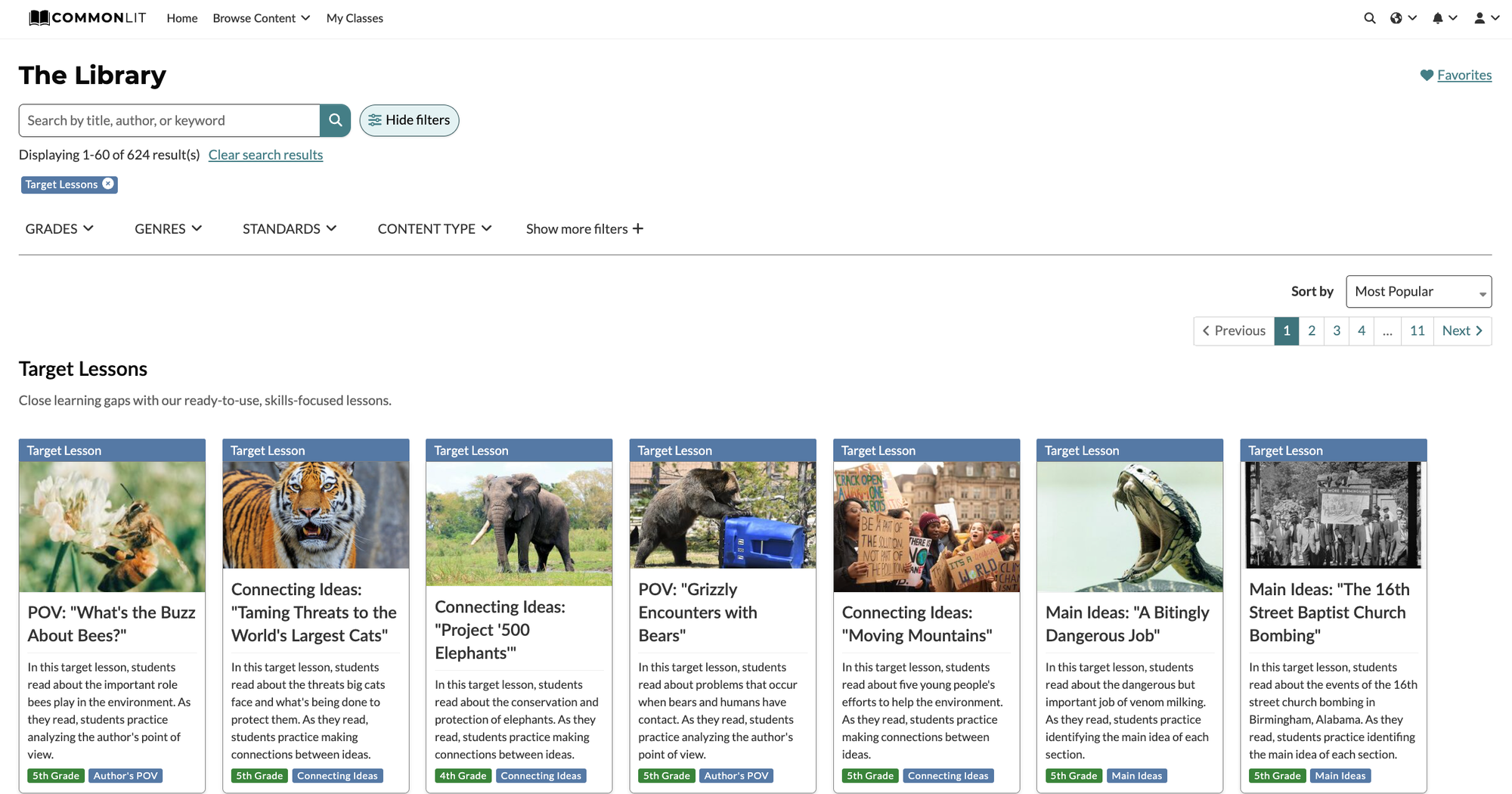Click Main Ideas tag on Dangerous Job lesson
The image size is (1512, 794).
(x=1137, y=776)
